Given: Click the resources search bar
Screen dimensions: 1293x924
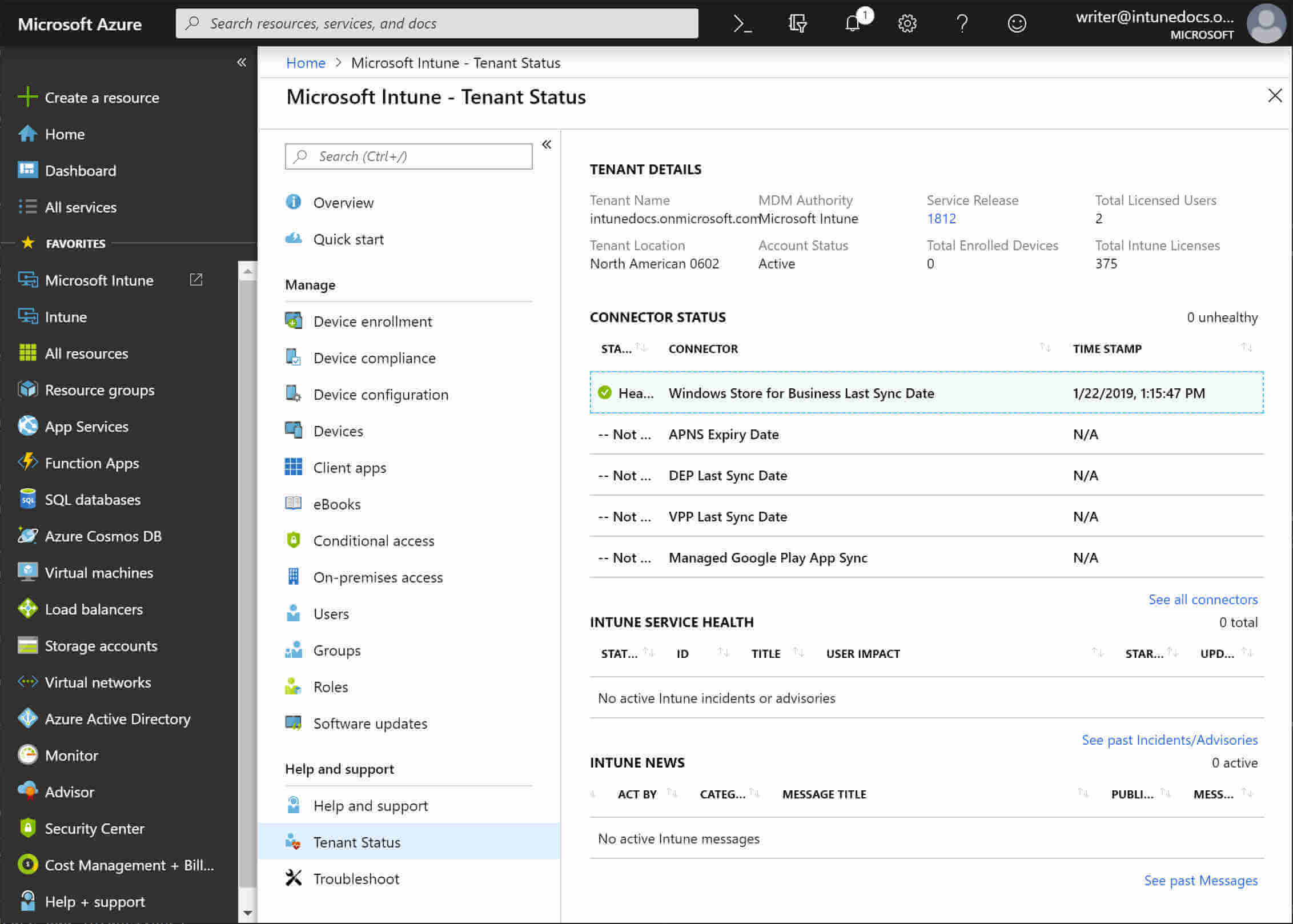Looking at the screenshot, I should [x=437, y=23].
